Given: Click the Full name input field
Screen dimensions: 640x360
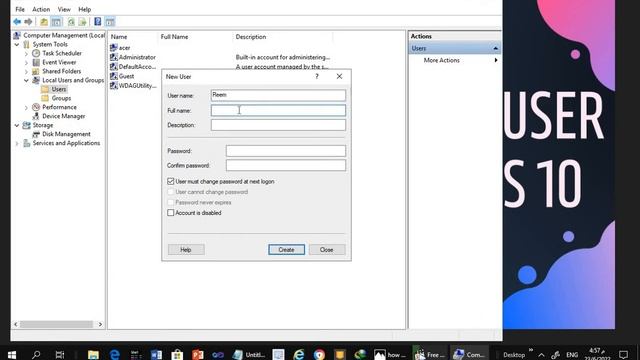Looking at the screenshot, I should click(278, 110).
